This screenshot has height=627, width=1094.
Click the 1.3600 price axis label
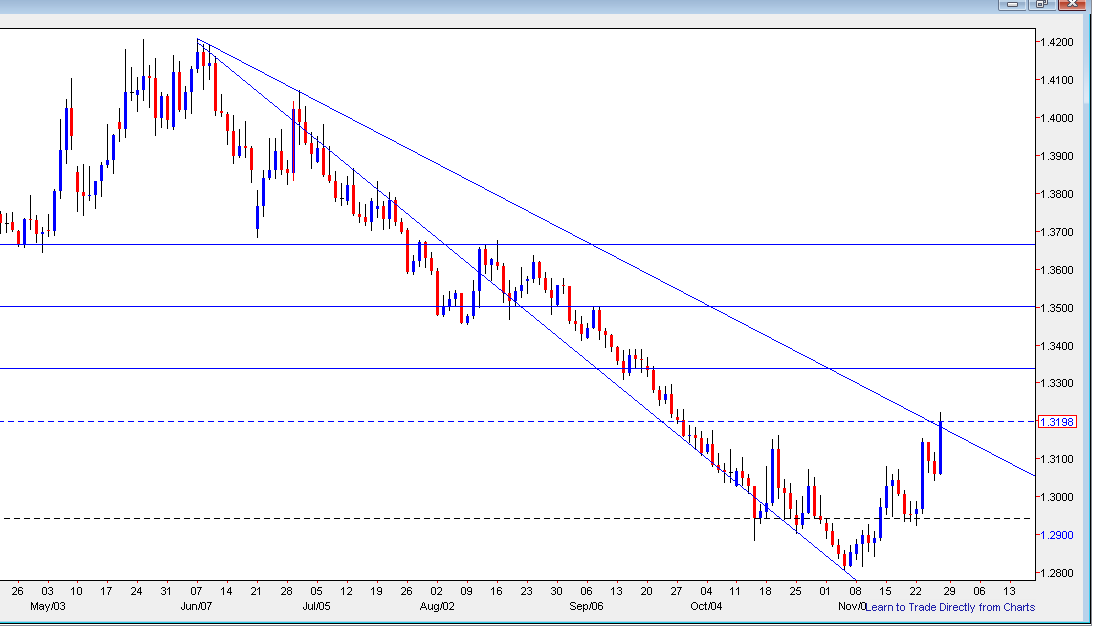pos(1057,270)
